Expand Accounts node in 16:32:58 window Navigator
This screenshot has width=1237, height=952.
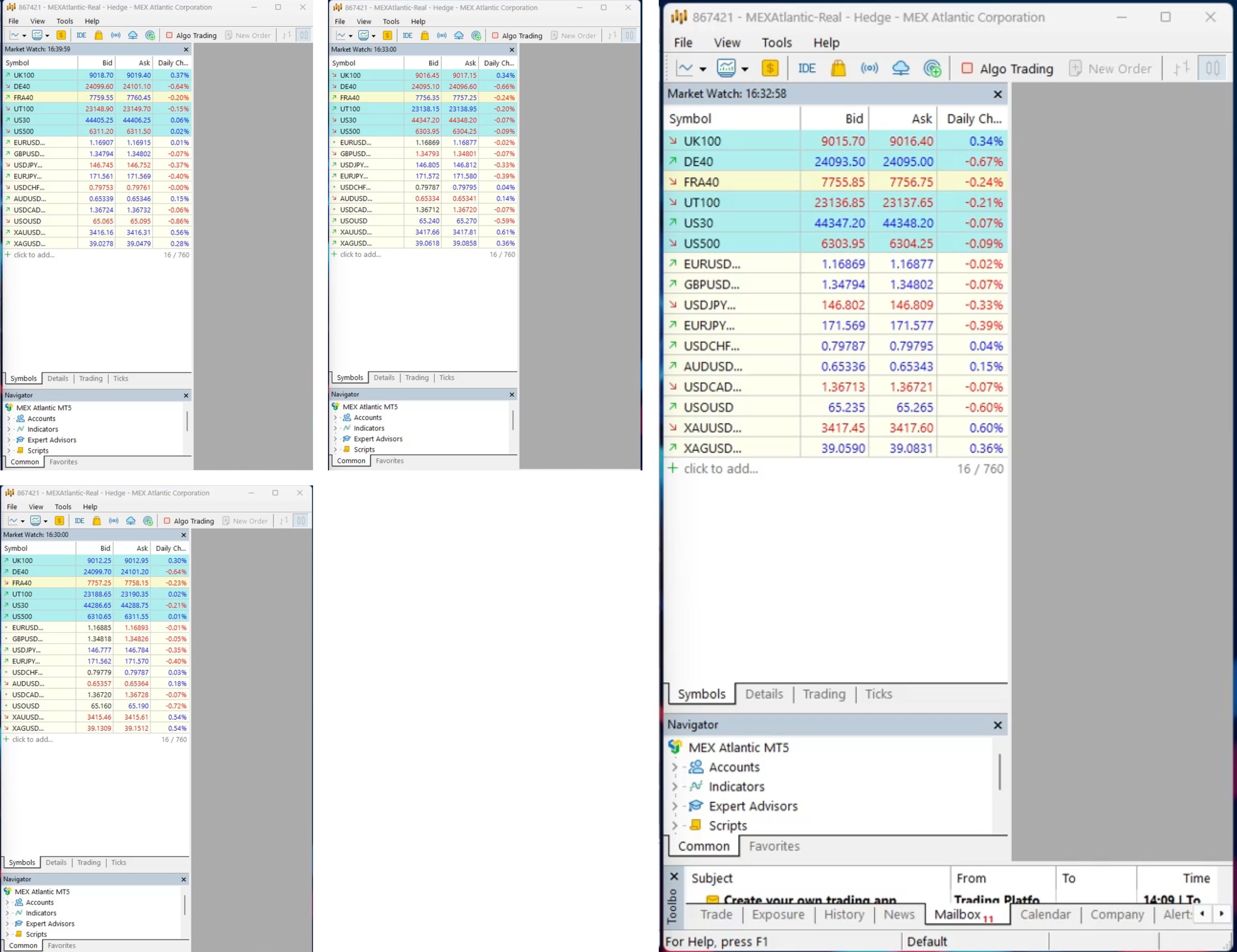tap(674, 767)
